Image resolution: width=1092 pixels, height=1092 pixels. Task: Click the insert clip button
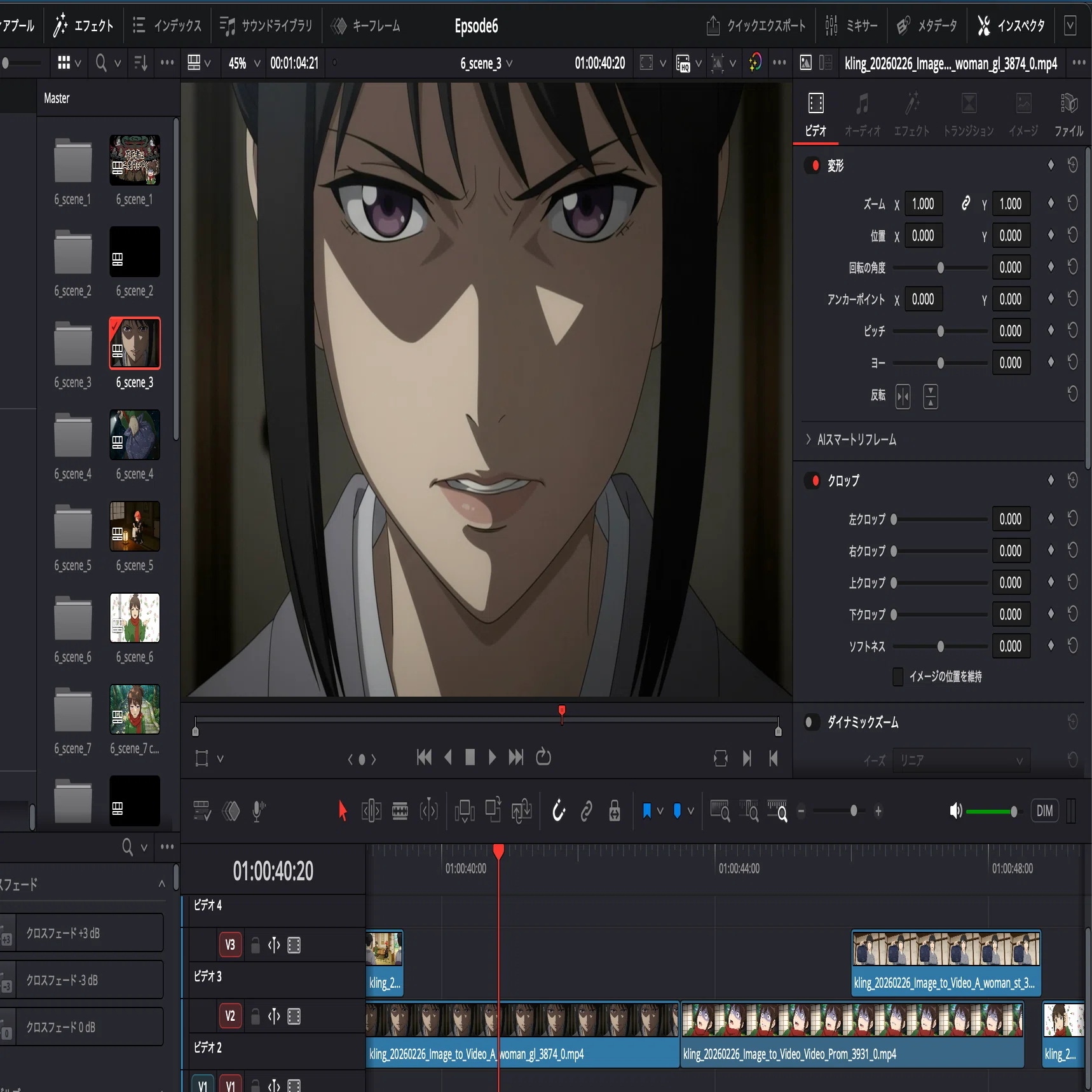[x=465, y=811]
